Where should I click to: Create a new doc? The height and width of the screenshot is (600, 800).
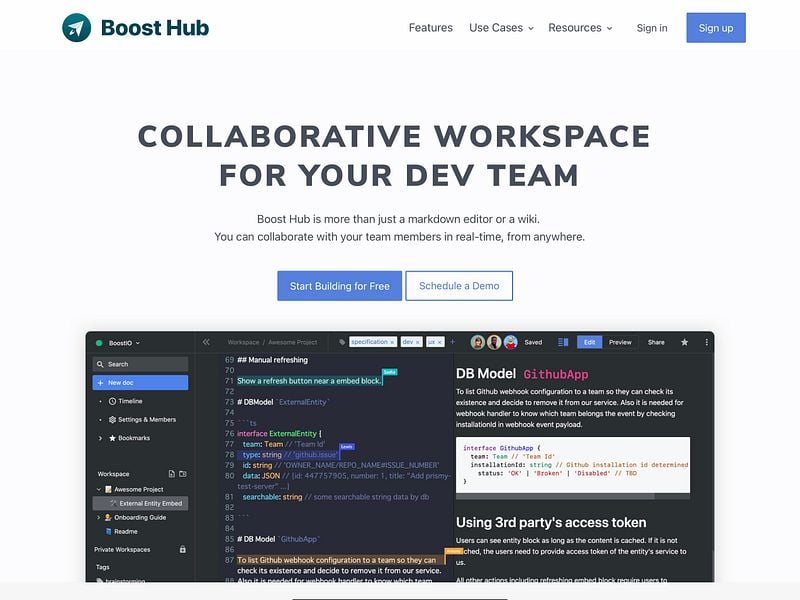pyautogui.click(x=140, y=383)
